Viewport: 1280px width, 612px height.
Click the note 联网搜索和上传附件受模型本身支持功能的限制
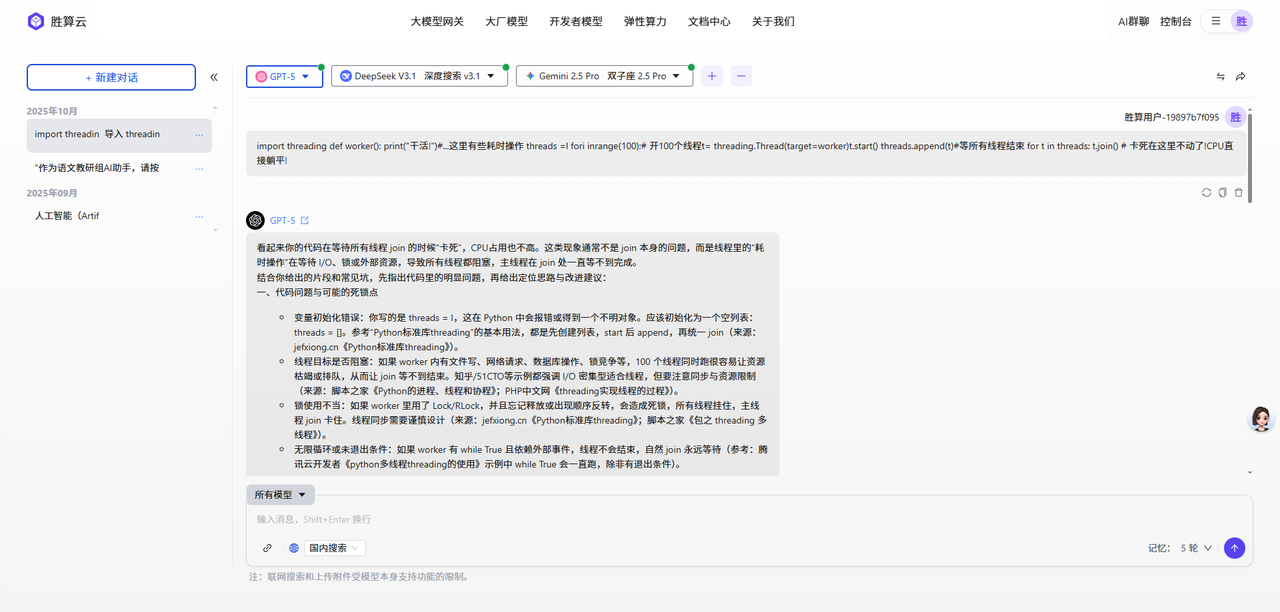point(359,576)
